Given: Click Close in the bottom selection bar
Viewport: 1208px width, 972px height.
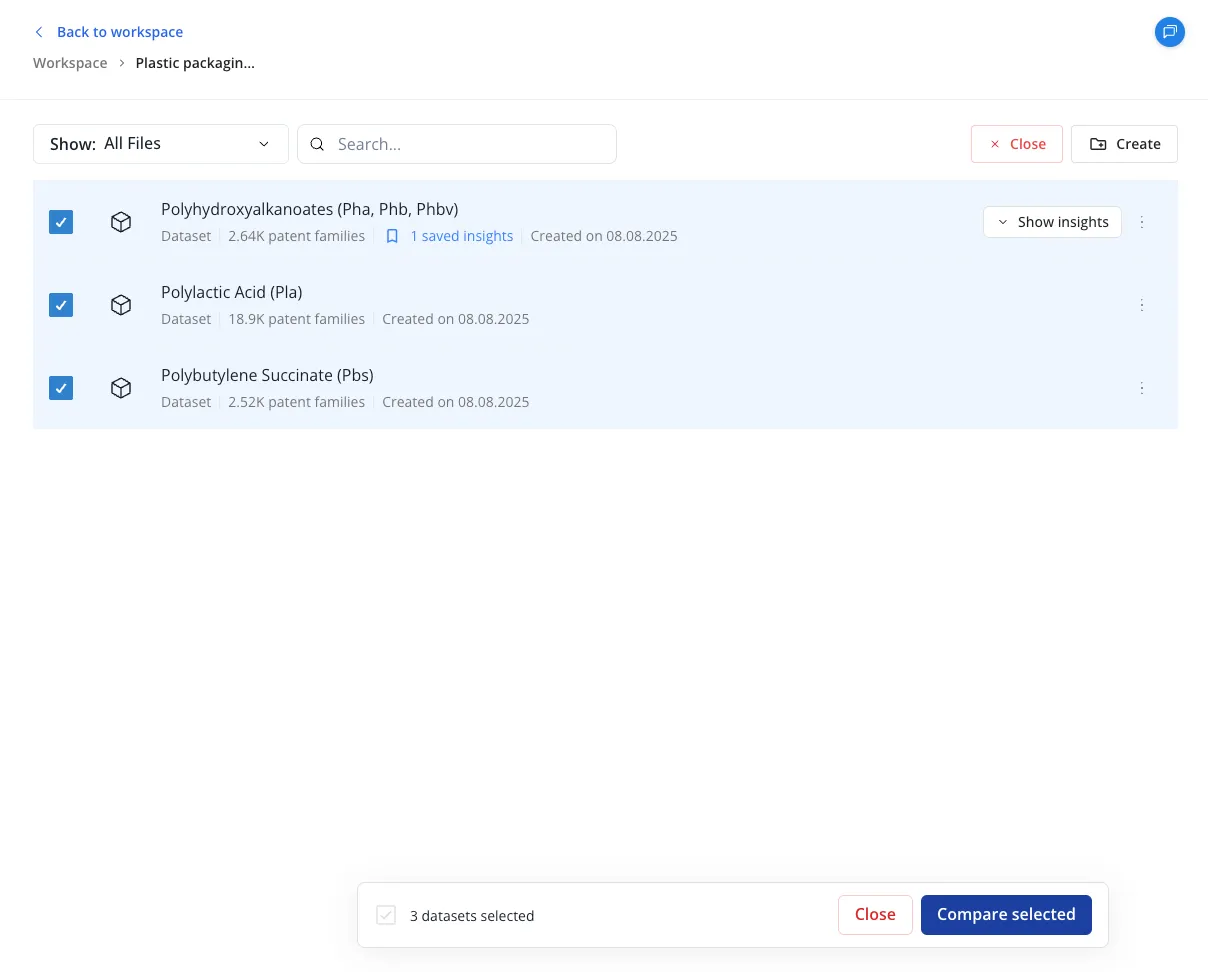Looking at the screenshot, I should pyautogui.click(x=875, y=915).
